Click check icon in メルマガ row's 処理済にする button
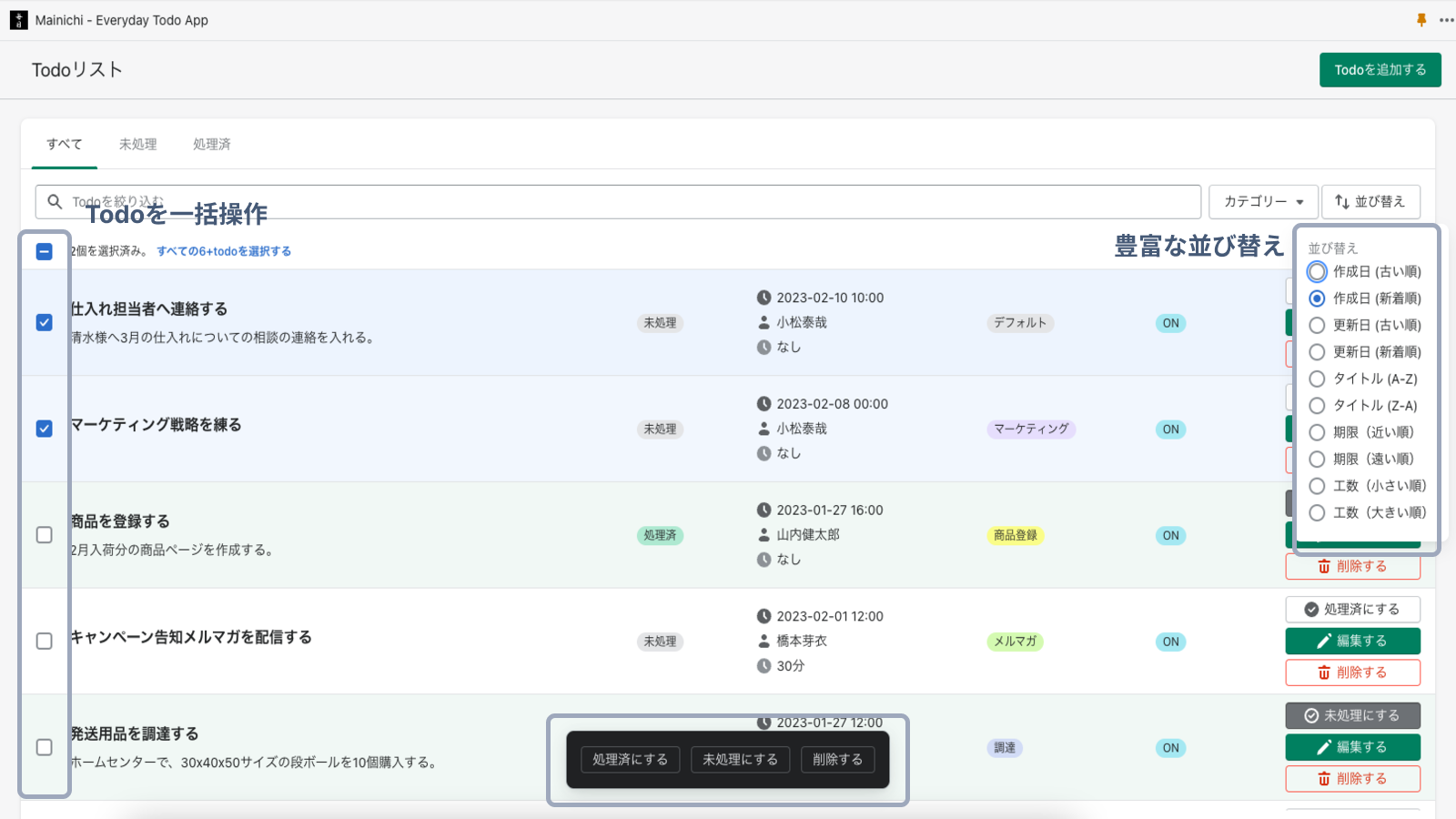Image resolution: width=1456 pixels, height=819 pixels. (x=1311, y=610)
